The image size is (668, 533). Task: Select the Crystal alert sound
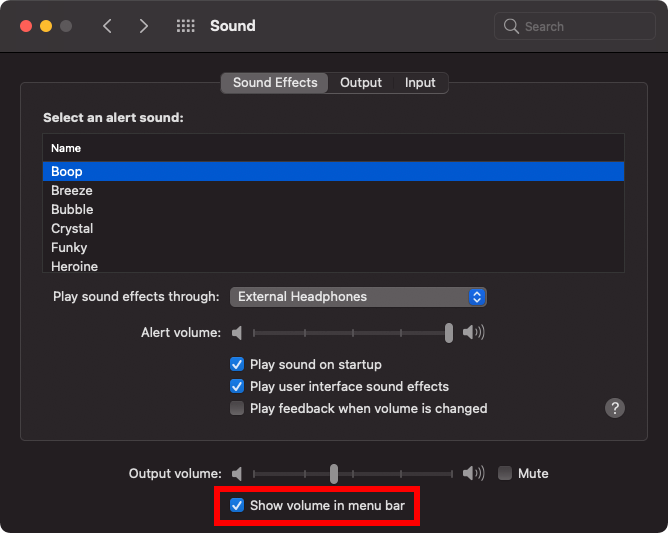334,228
